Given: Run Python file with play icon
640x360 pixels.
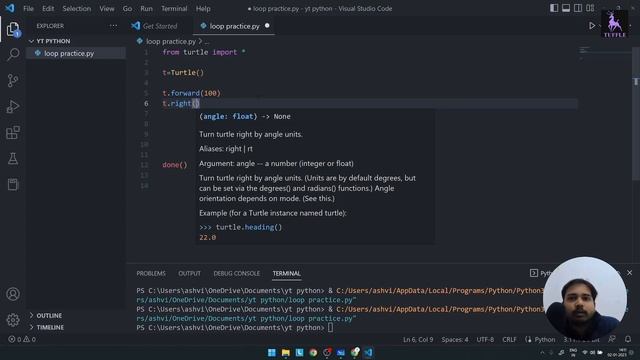Looking at the screenshot, I should pos(591,26).
